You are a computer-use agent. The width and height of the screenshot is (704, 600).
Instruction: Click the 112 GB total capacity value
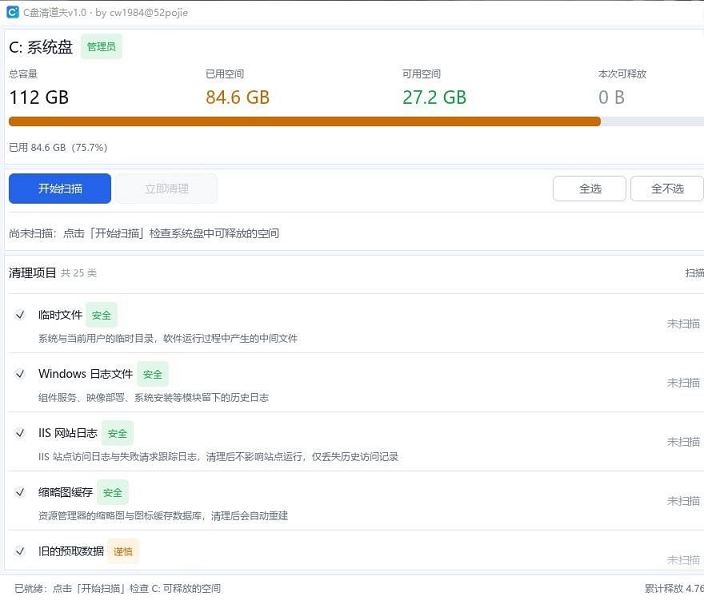pos(39,97)
